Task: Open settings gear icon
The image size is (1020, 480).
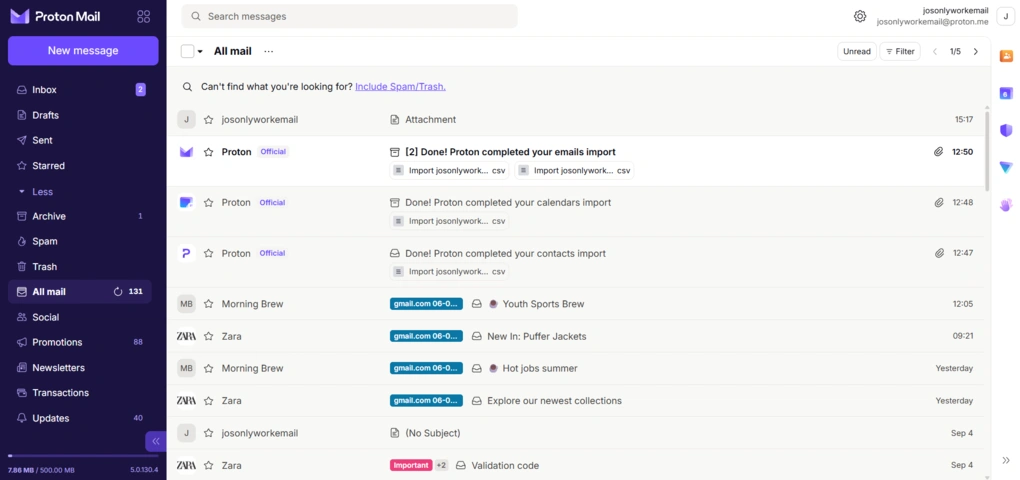Action: point(860,16)
